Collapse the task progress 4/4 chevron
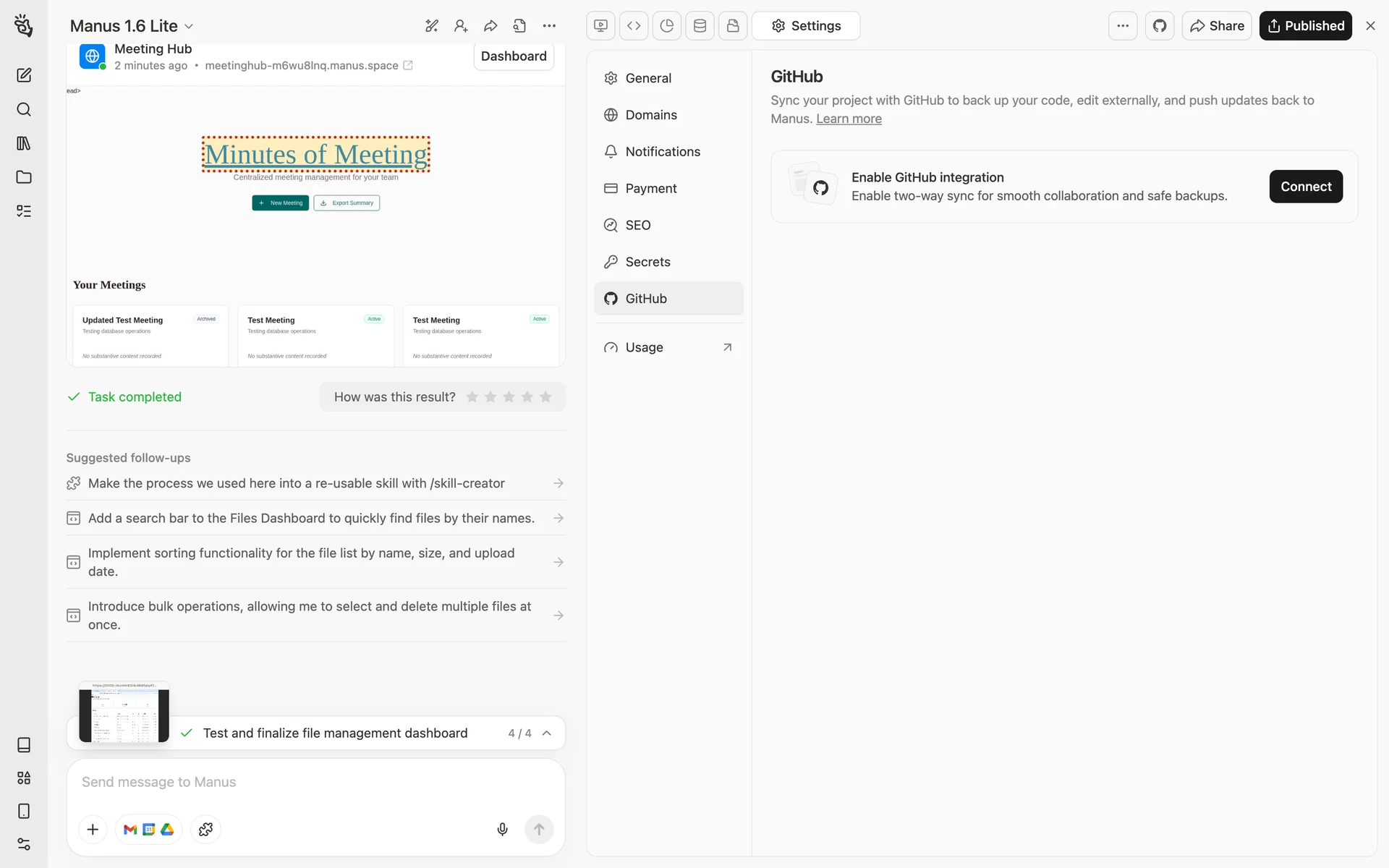Screen dimensions: 1389x868 (x=547, y=733)
